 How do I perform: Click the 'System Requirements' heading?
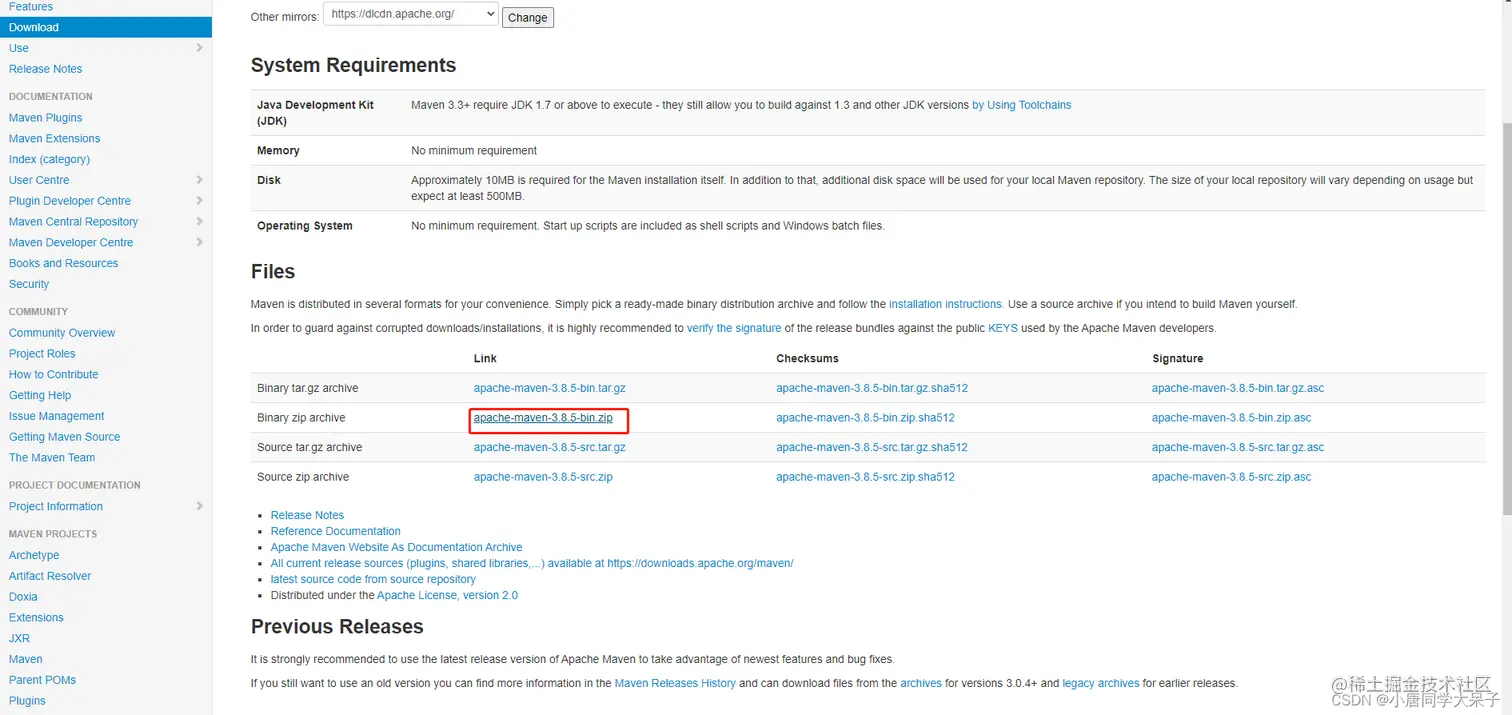click(353, 65)
